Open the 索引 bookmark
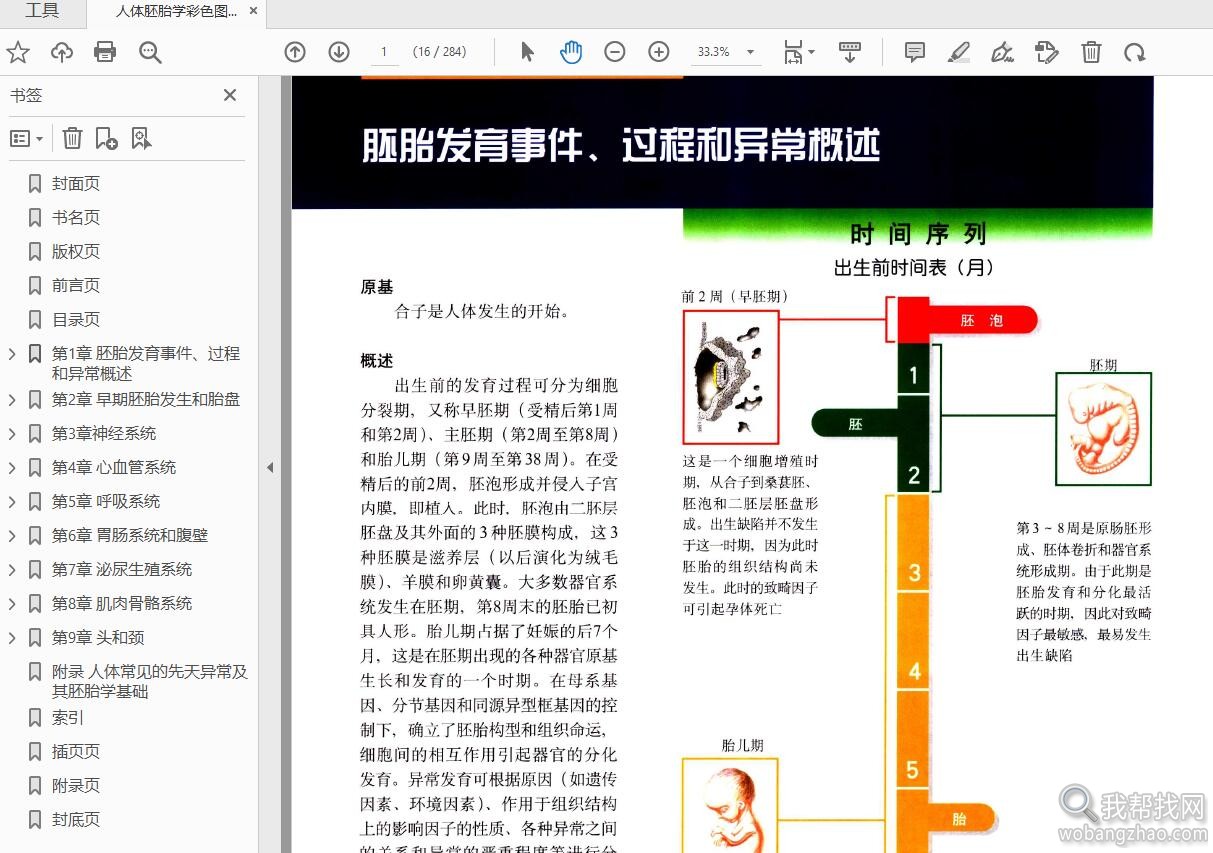Viewport: 1213px width, 853px height. [68, 717]
